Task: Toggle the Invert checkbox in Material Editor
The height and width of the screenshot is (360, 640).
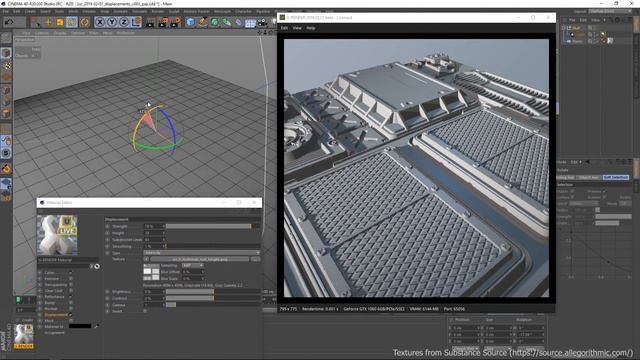Action: point(145,311)
